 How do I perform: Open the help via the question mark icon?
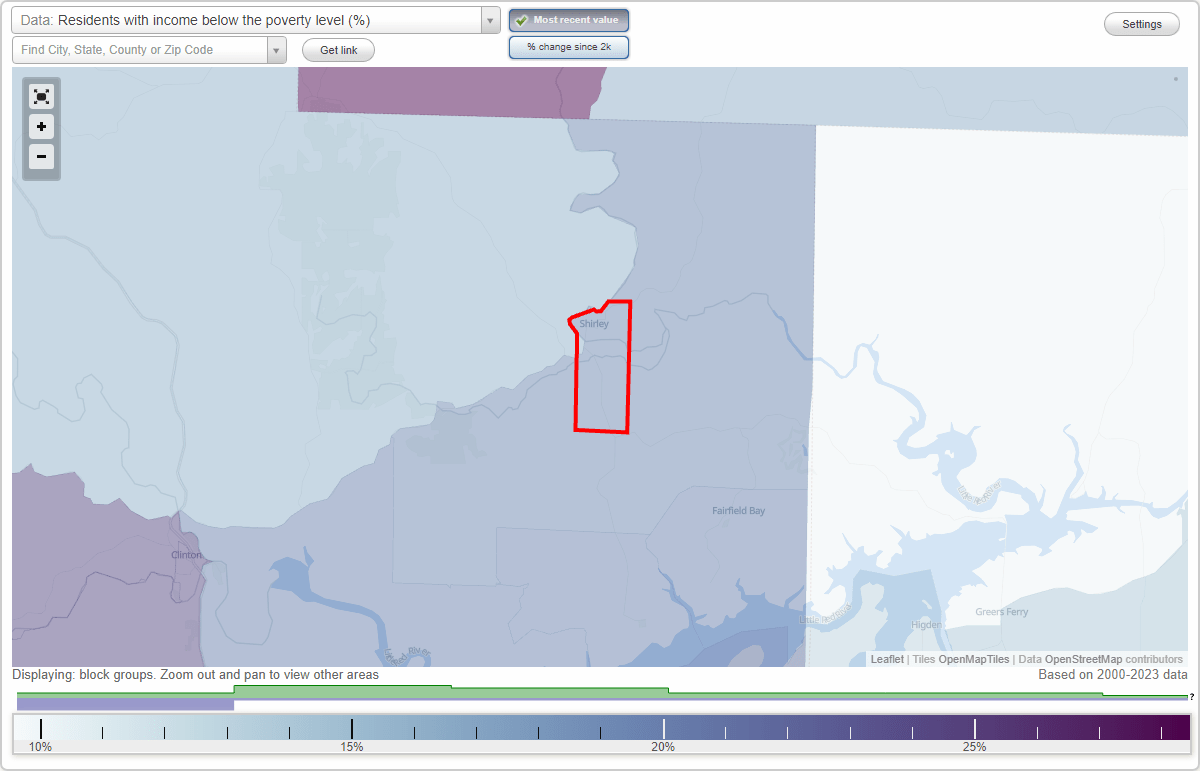coord(1191,696)
